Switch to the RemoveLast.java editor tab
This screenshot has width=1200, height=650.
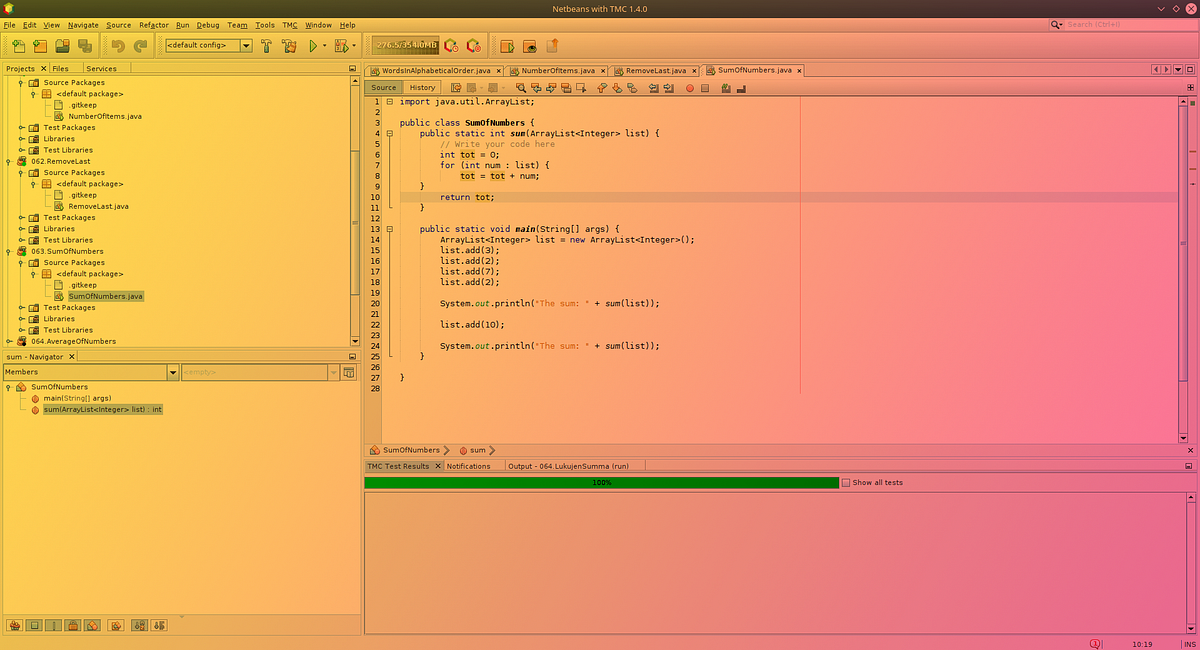point(655,71)
